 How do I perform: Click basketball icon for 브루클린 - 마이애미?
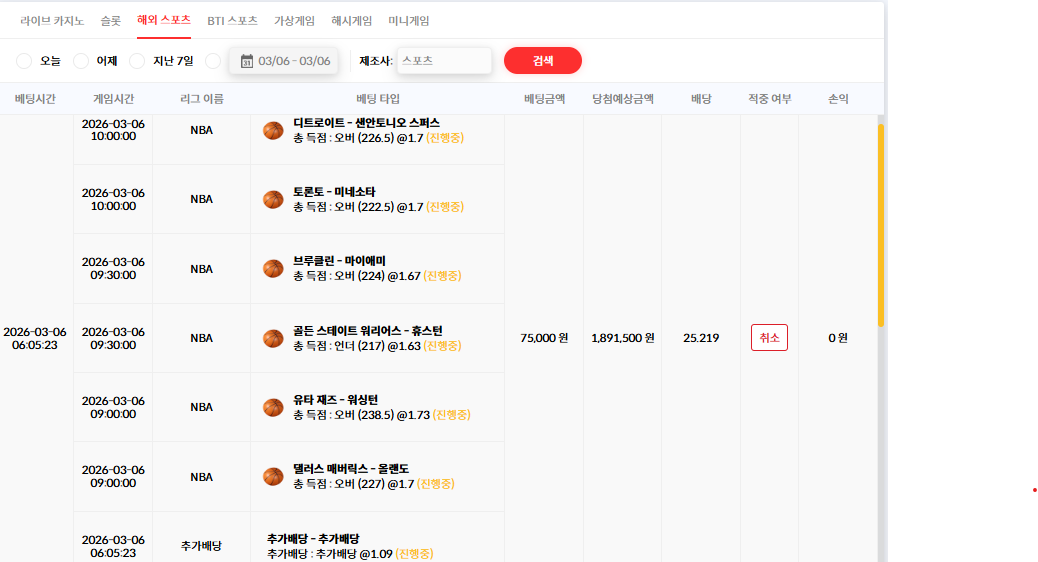(273, 269)
